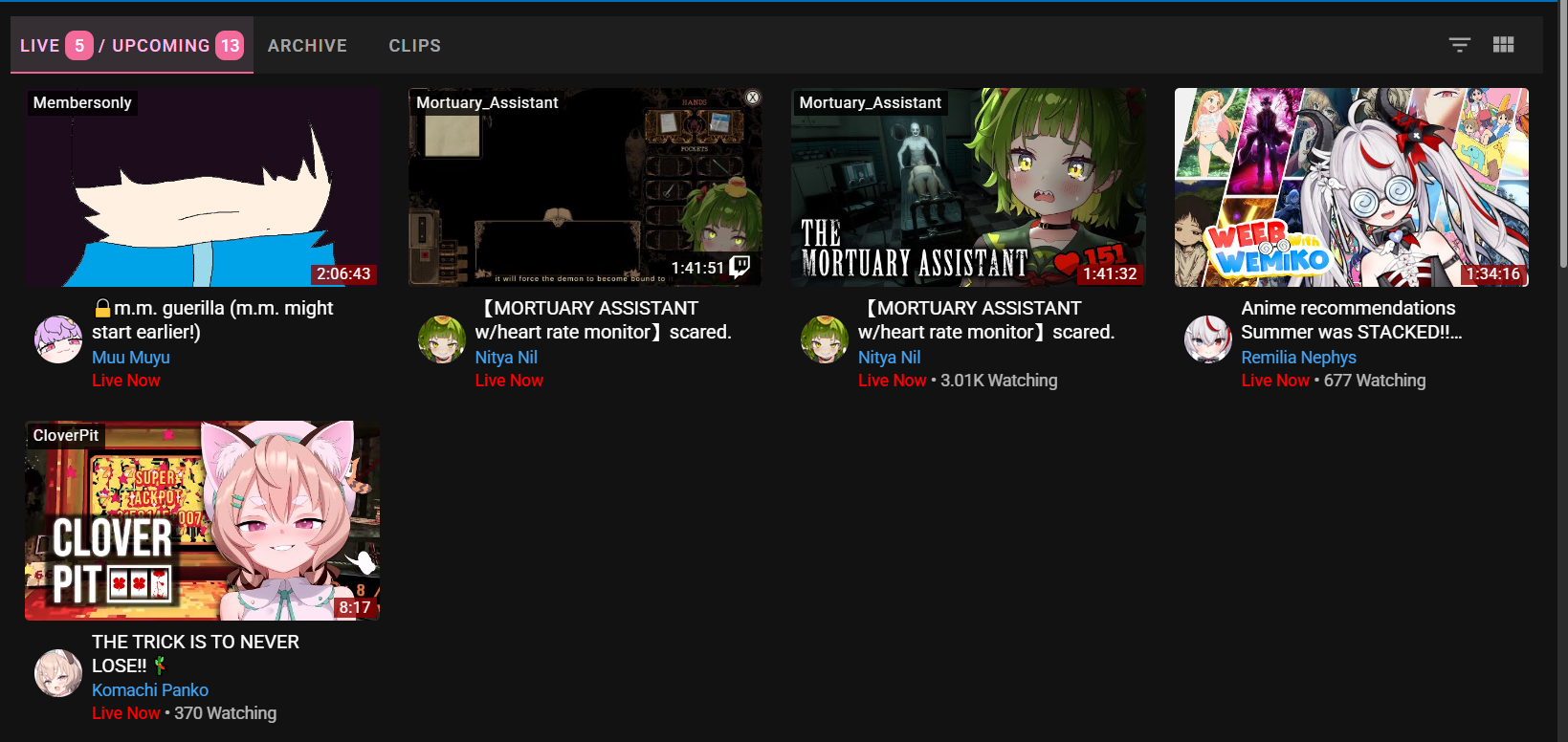Viewport: 1568px width, 742px height.
Task: Open the filter options icon
Action: point(1459,45)
